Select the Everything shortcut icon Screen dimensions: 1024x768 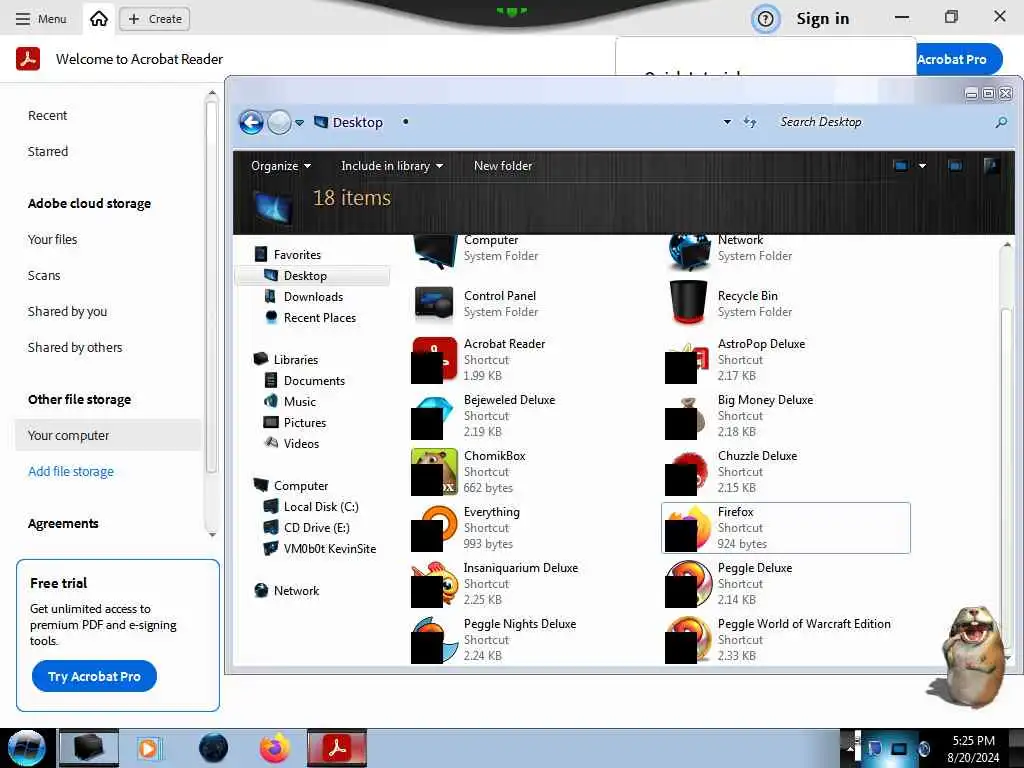point(434,528)
